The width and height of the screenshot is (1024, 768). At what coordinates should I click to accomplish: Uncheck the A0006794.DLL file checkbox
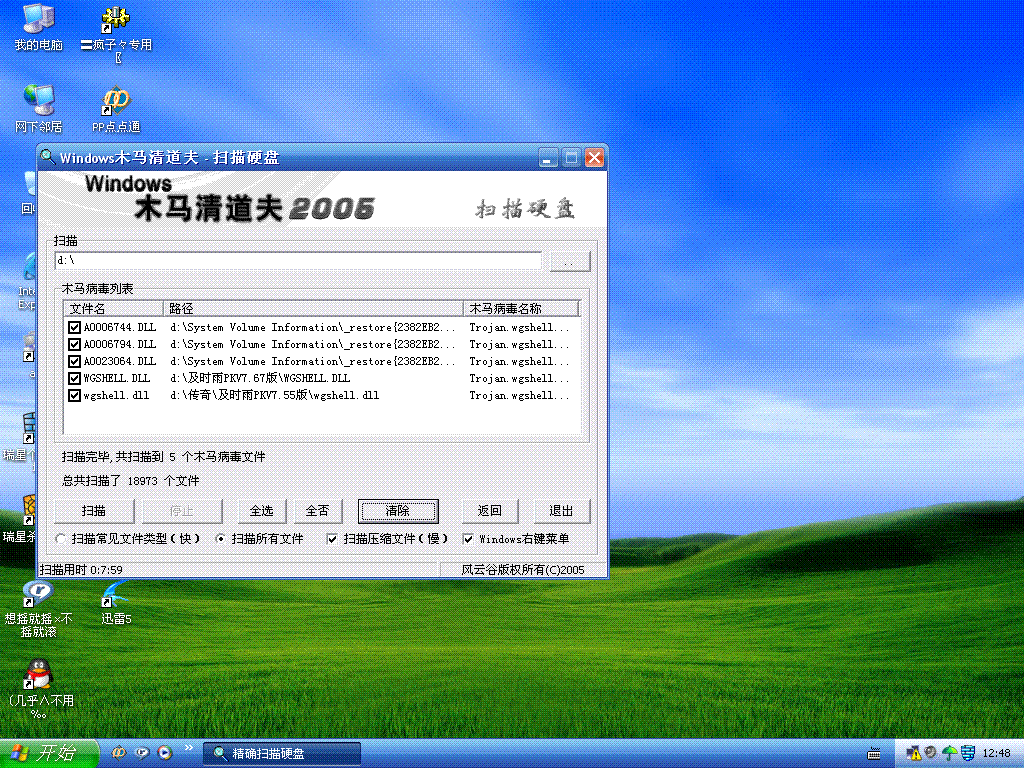[74, 344]
